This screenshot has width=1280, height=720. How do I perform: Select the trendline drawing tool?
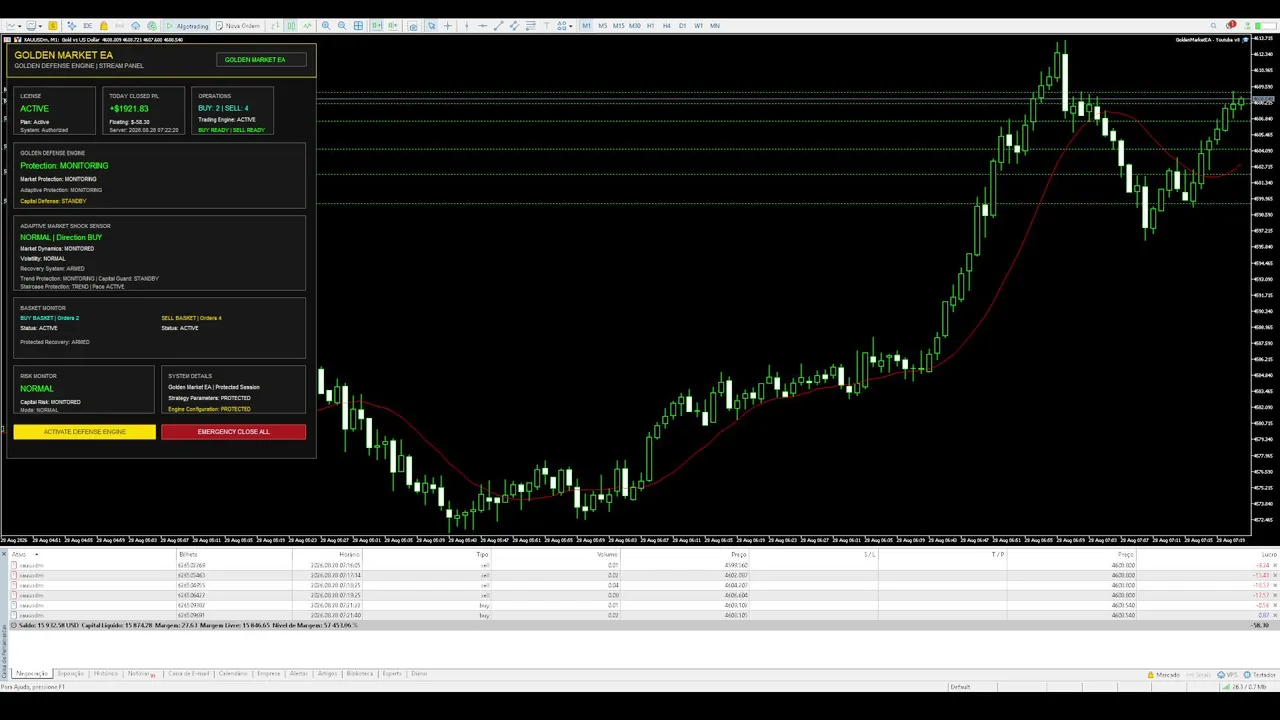tap(498, 26)
